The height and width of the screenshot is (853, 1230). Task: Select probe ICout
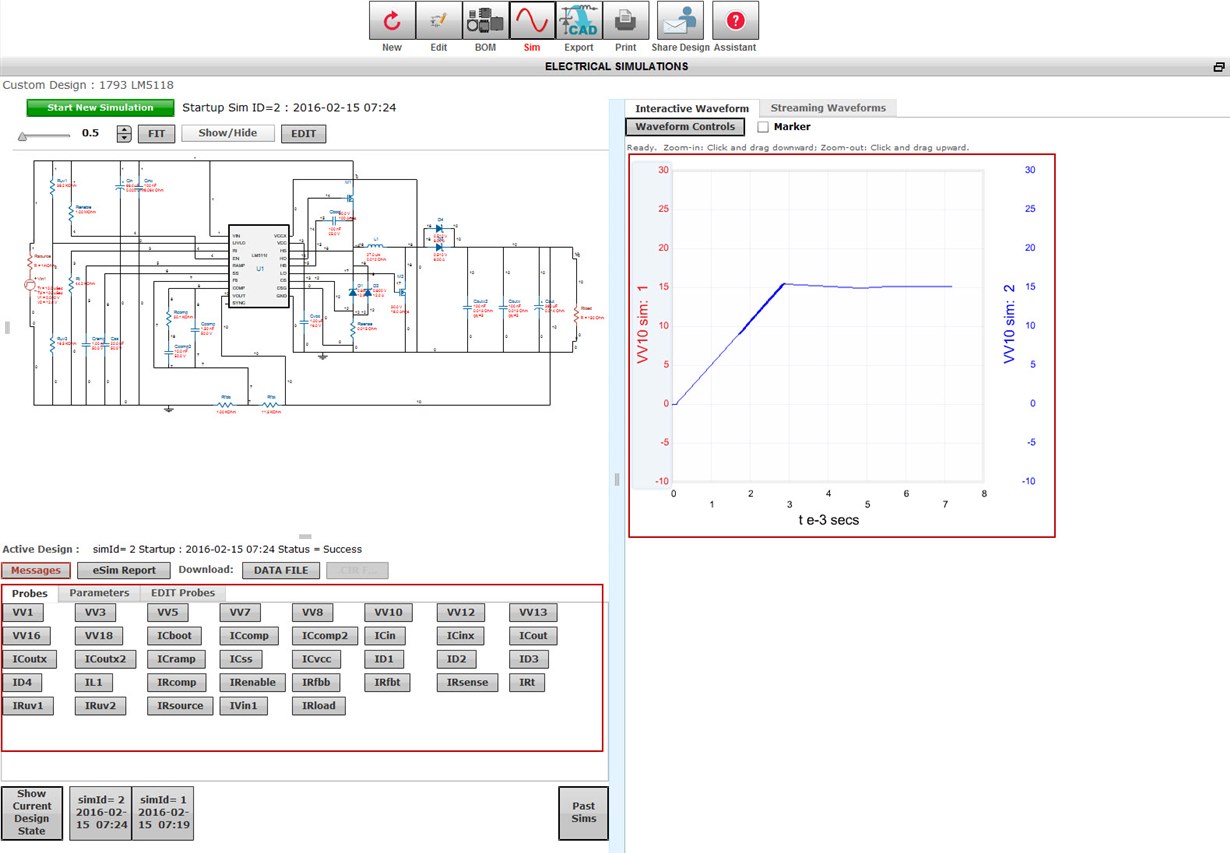pyautogui.click(x=533, y=636)
